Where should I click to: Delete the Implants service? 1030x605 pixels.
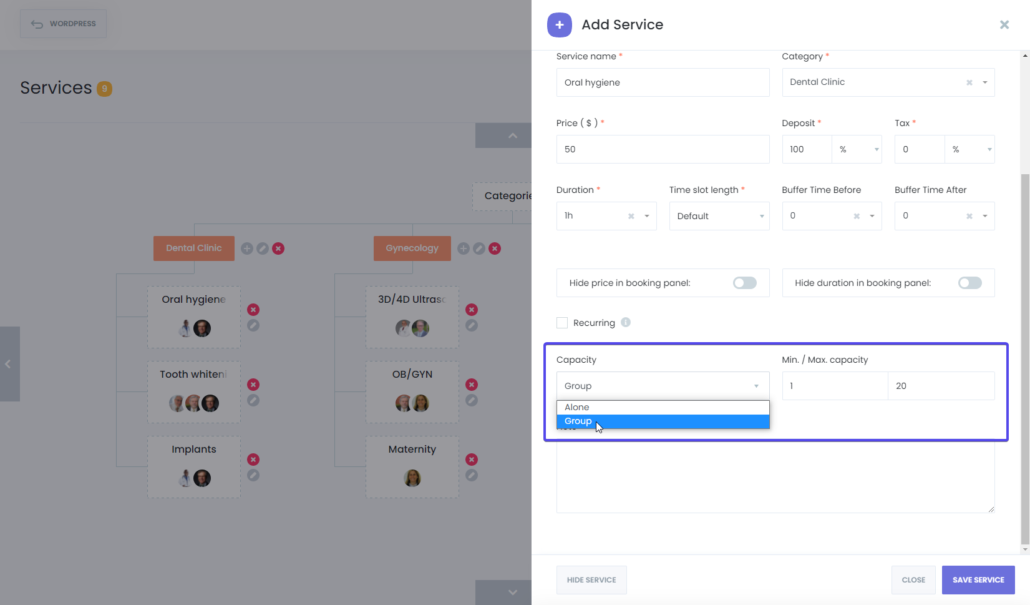[253, 459]
